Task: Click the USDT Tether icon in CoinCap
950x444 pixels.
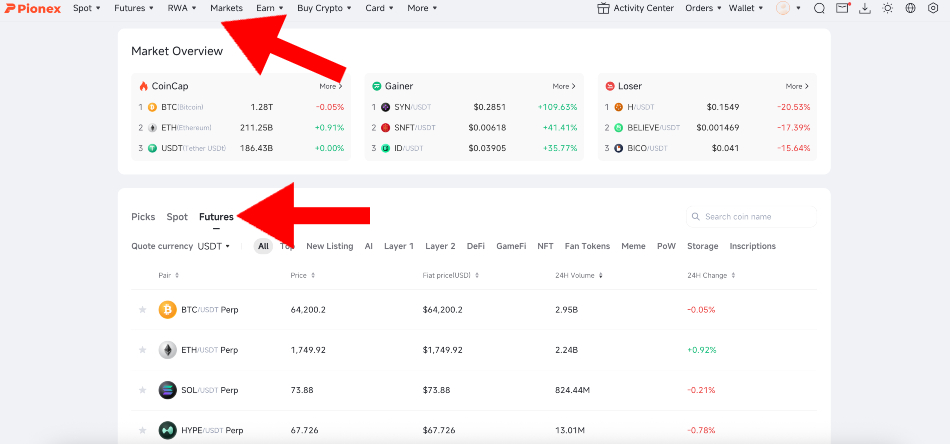Action: point(152,148)
